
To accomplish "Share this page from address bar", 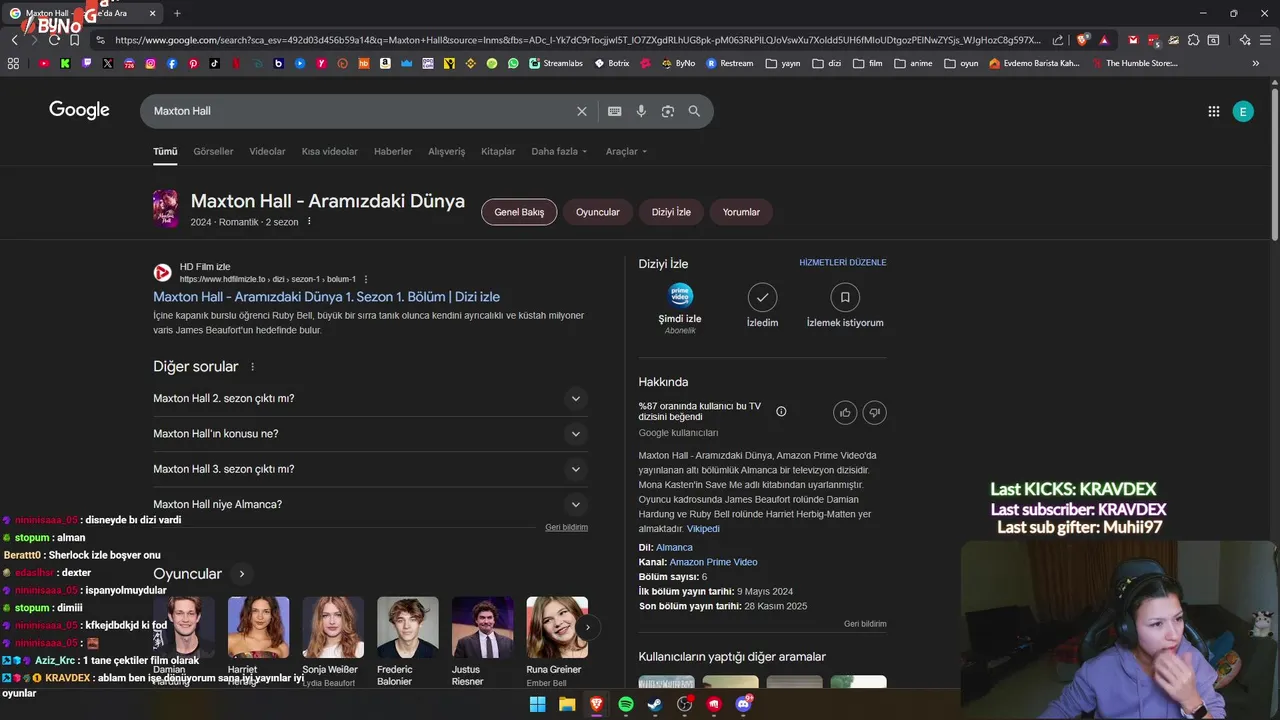I will 1058,40.
